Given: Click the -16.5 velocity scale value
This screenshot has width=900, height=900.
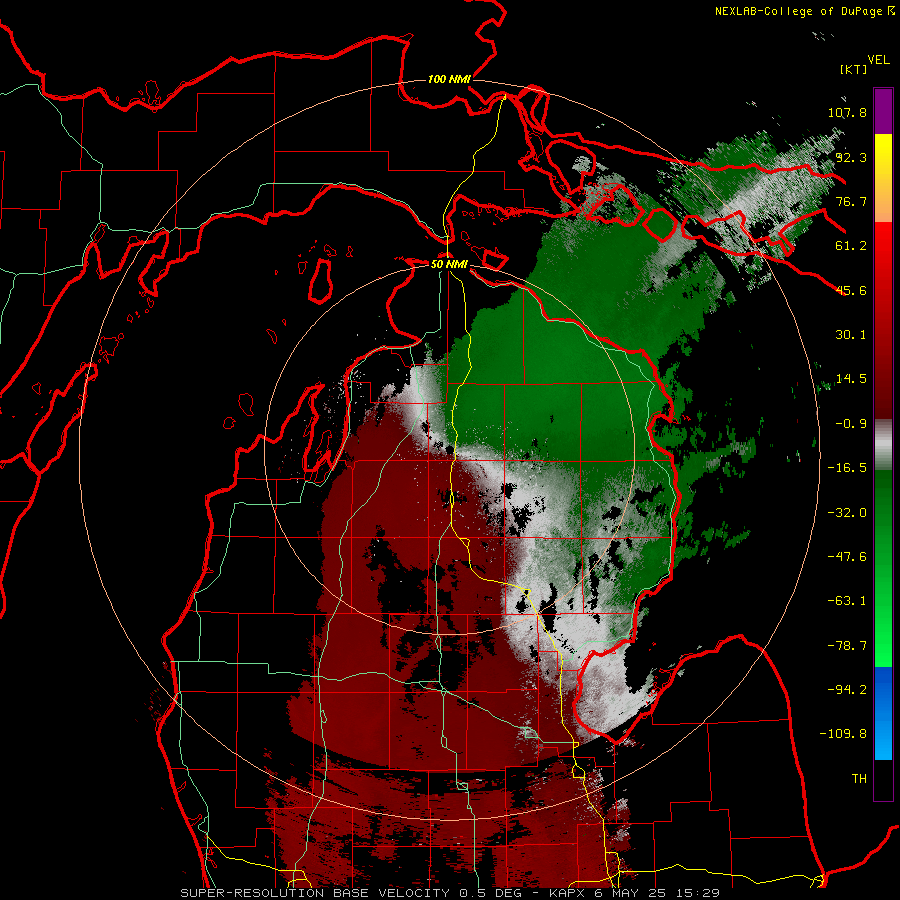Looking at the screenshot, I should click(x=847, y=468).
